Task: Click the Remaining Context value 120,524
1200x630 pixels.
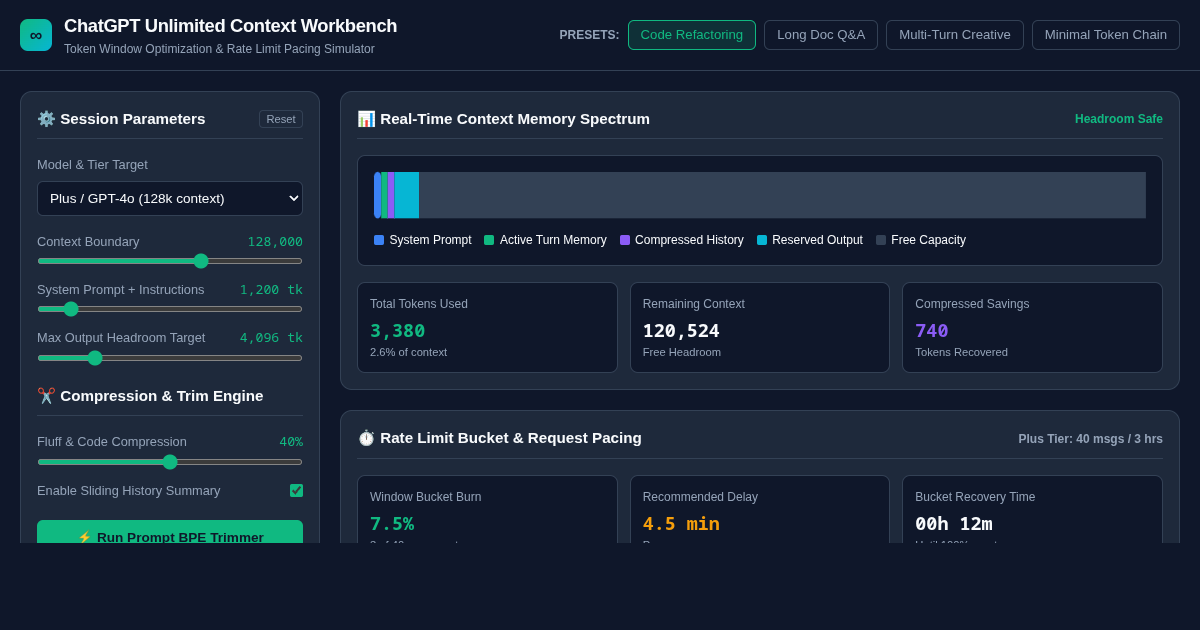Action: point(681,331)
